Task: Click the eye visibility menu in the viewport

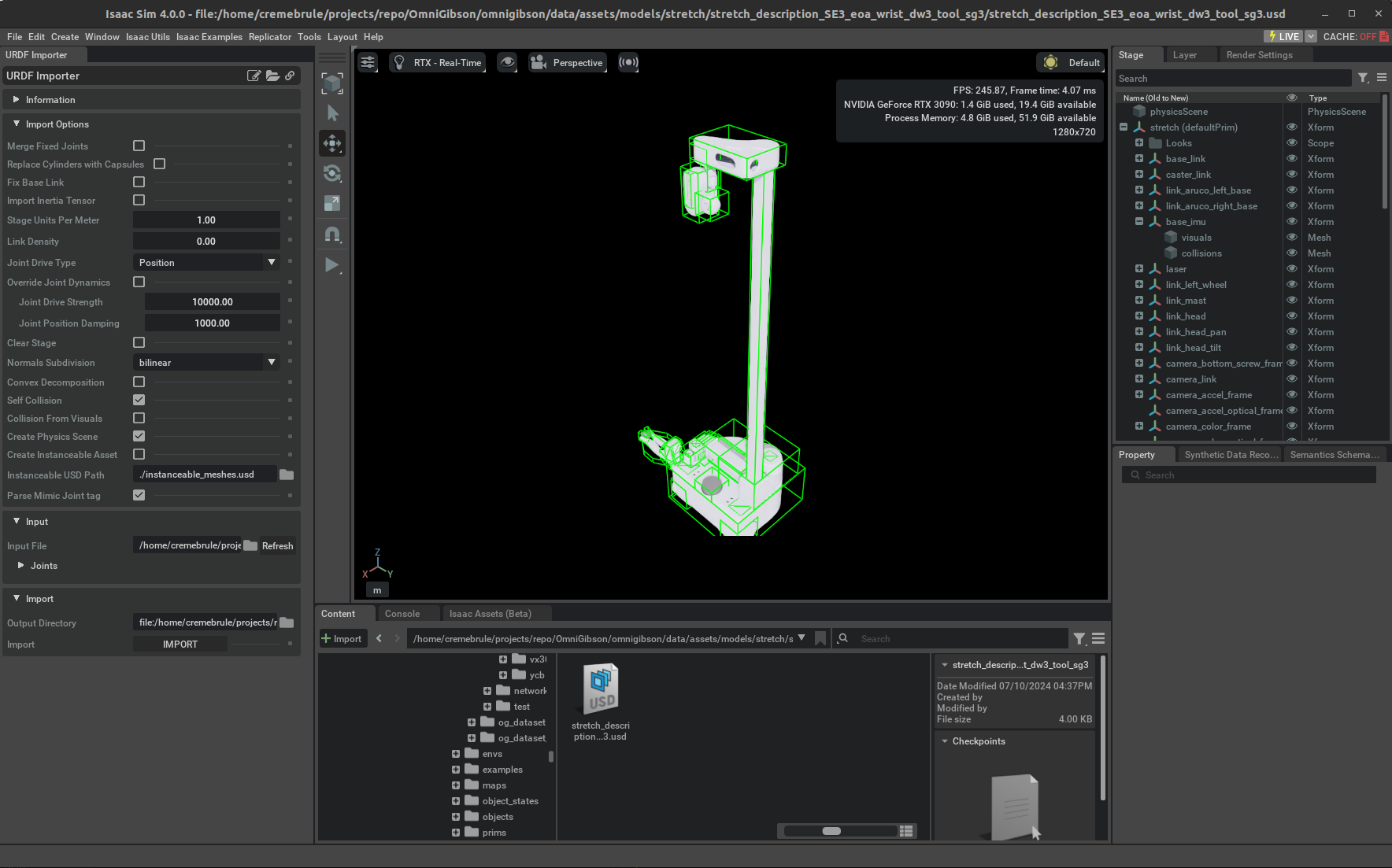Action: pyautogui.click(x=506, y=61)
